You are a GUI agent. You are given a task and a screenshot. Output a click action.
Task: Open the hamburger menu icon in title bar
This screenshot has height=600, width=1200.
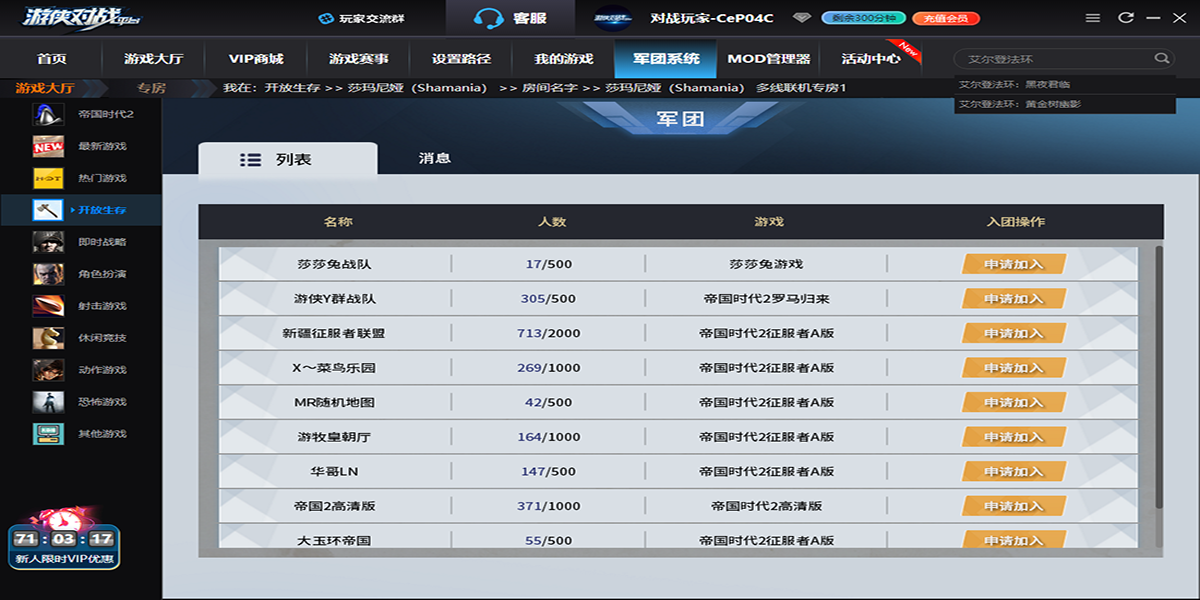pos(1093,18)
